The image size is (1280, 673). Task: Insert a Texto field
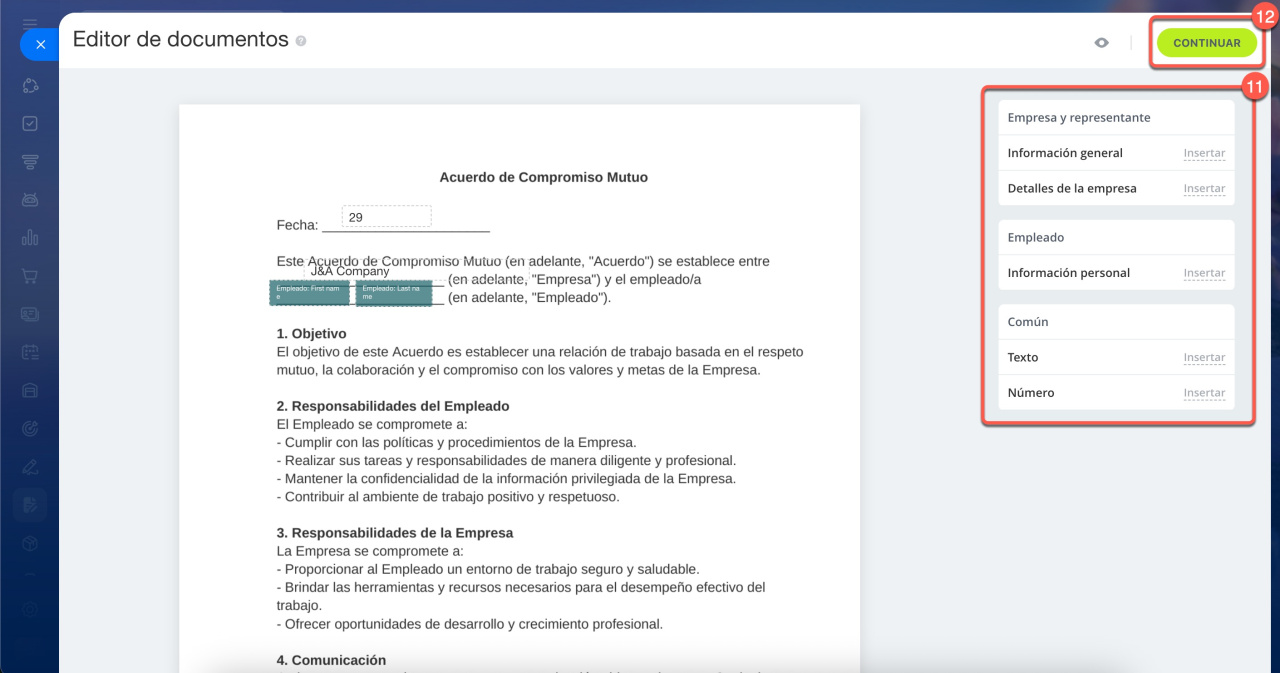1204,357
